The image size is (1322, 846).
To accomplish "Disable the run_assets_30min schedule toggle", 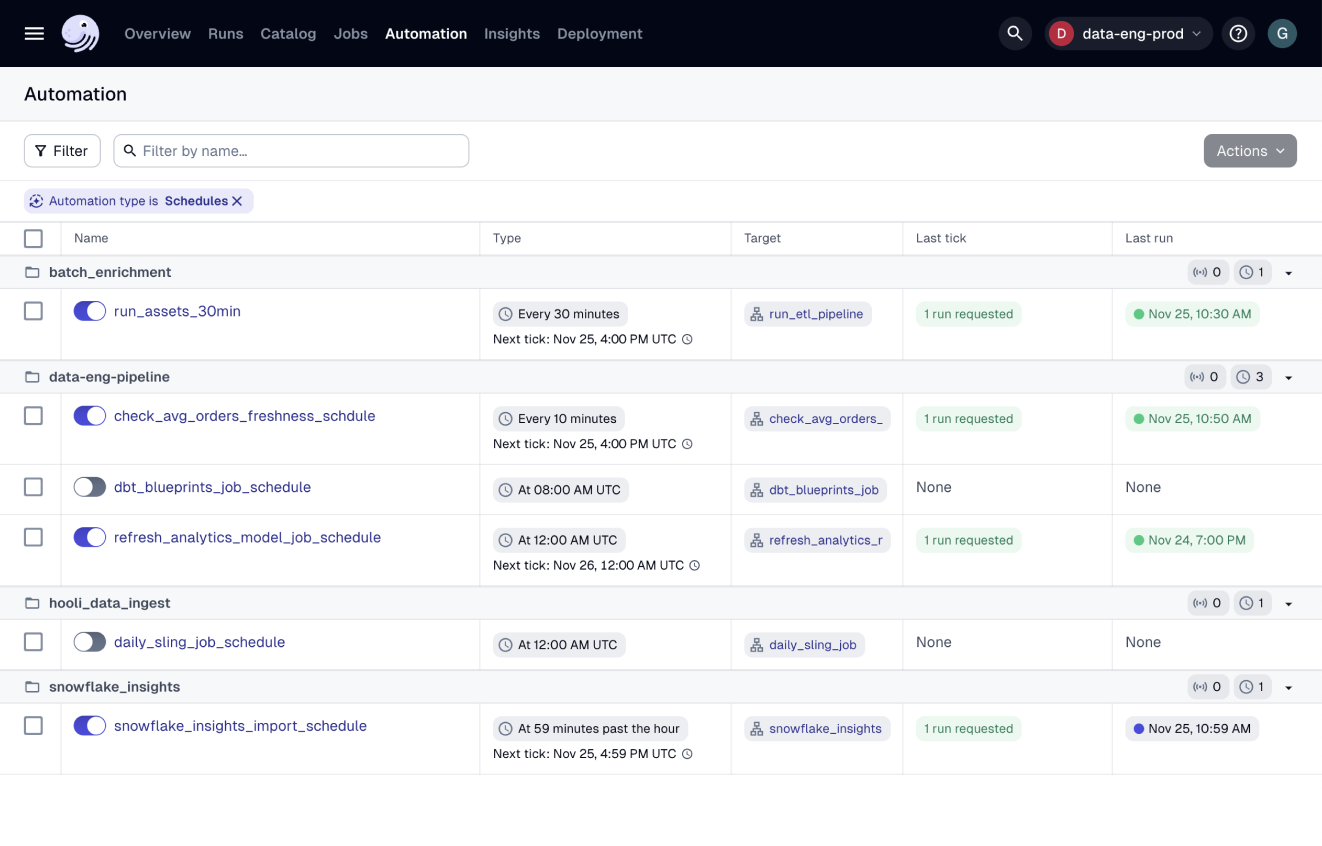I will click(89, 311).
